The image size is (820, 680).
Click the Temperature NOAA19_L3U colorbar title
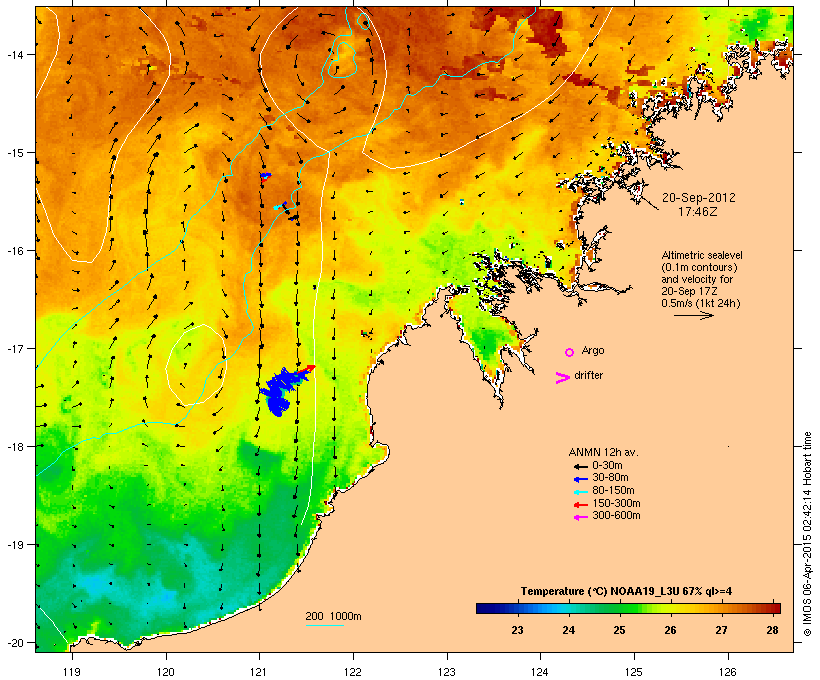pyautogui.click(x=626, y=591)
